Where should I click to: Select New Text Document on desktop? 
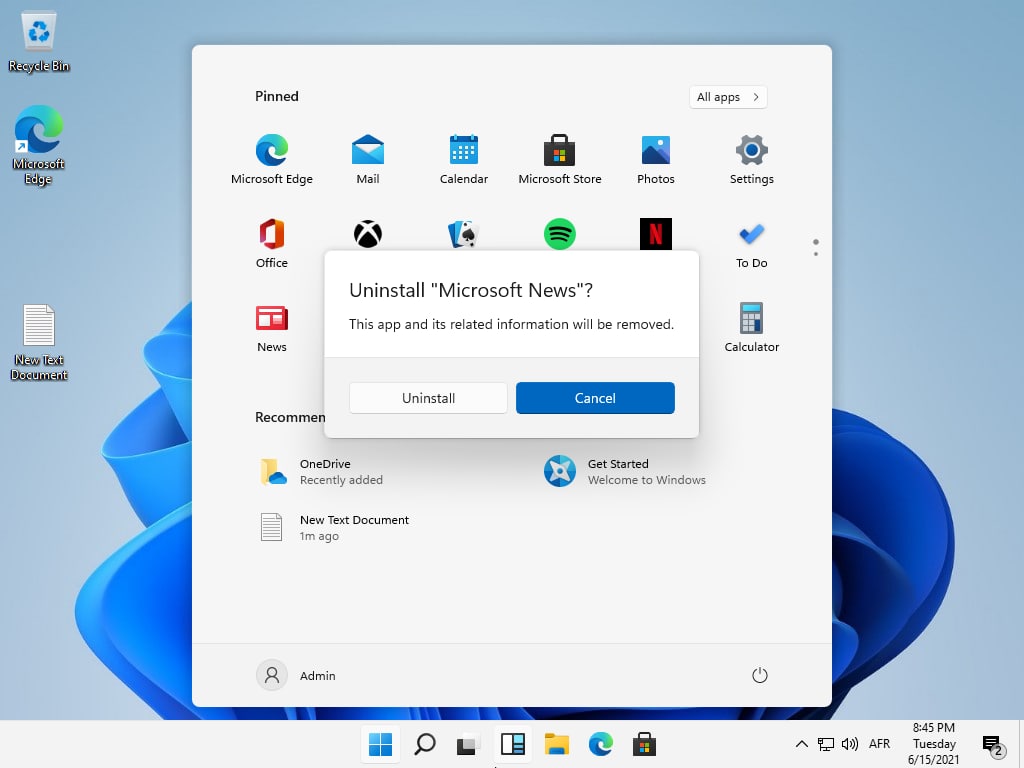(39, 342)
